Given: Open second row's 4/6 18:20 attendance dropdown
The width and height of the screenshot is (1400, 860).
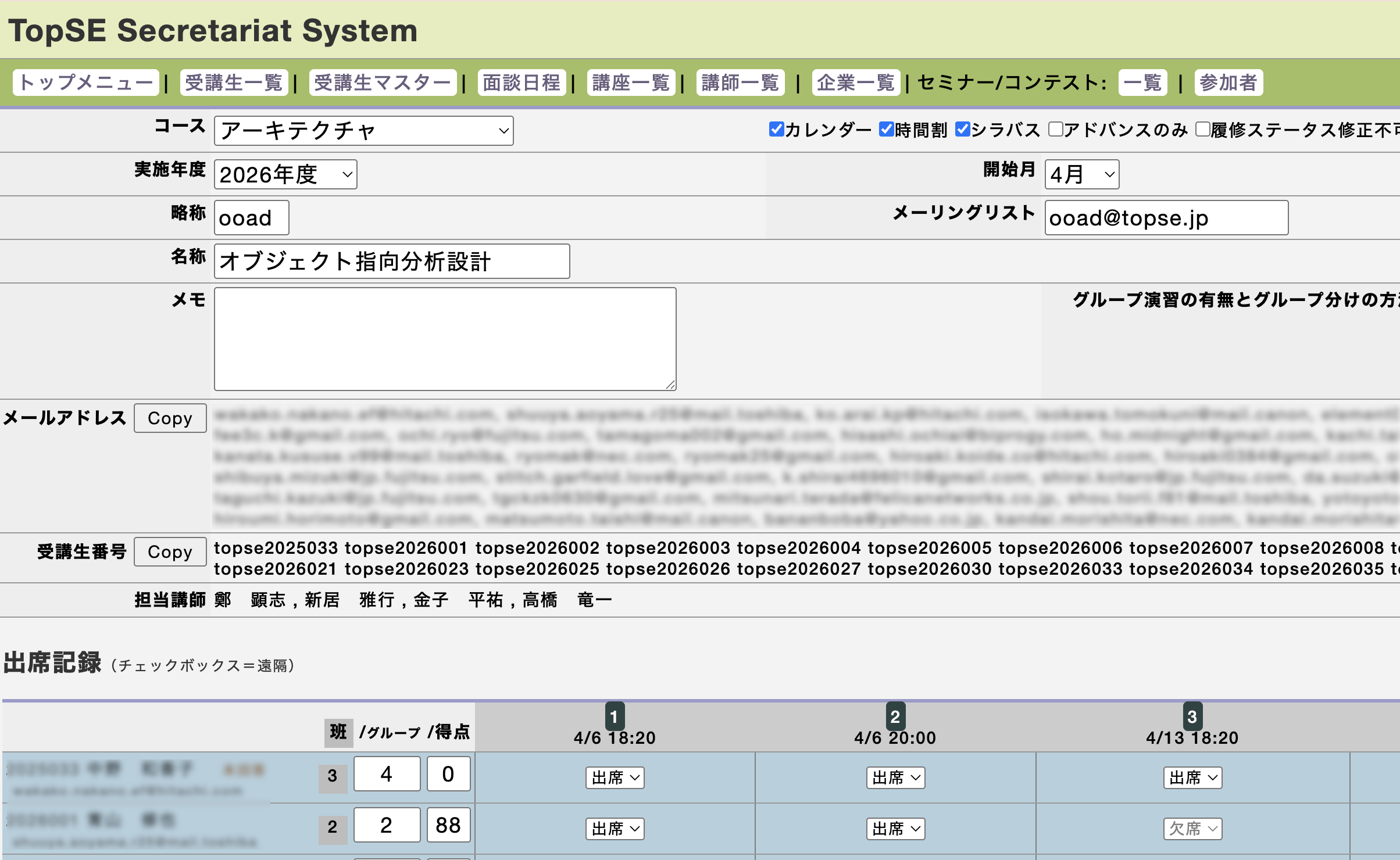Looking at the screenshot, I should coord(615,829).
